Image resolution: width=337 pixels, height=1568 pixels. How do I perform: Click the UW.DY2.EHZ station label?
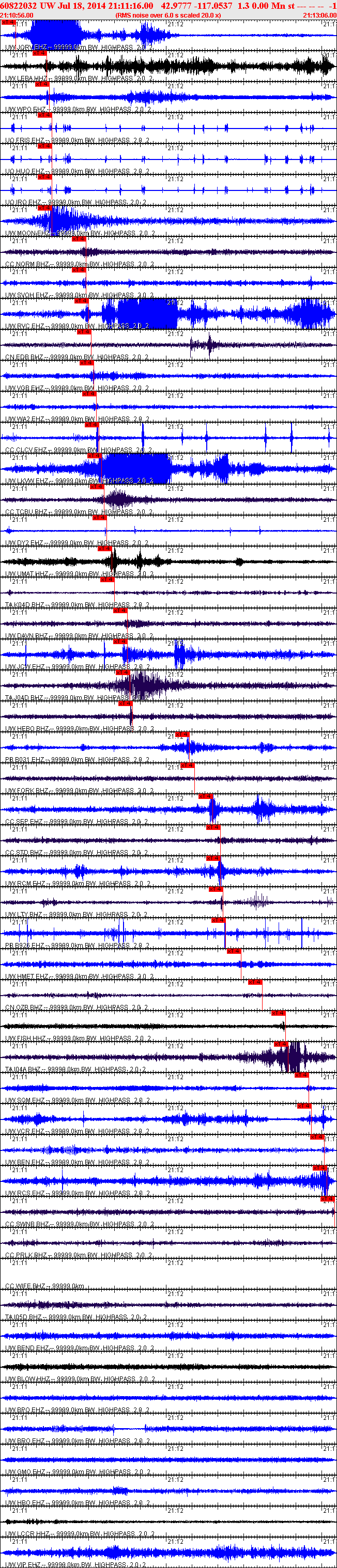click(x=75, y=542)
